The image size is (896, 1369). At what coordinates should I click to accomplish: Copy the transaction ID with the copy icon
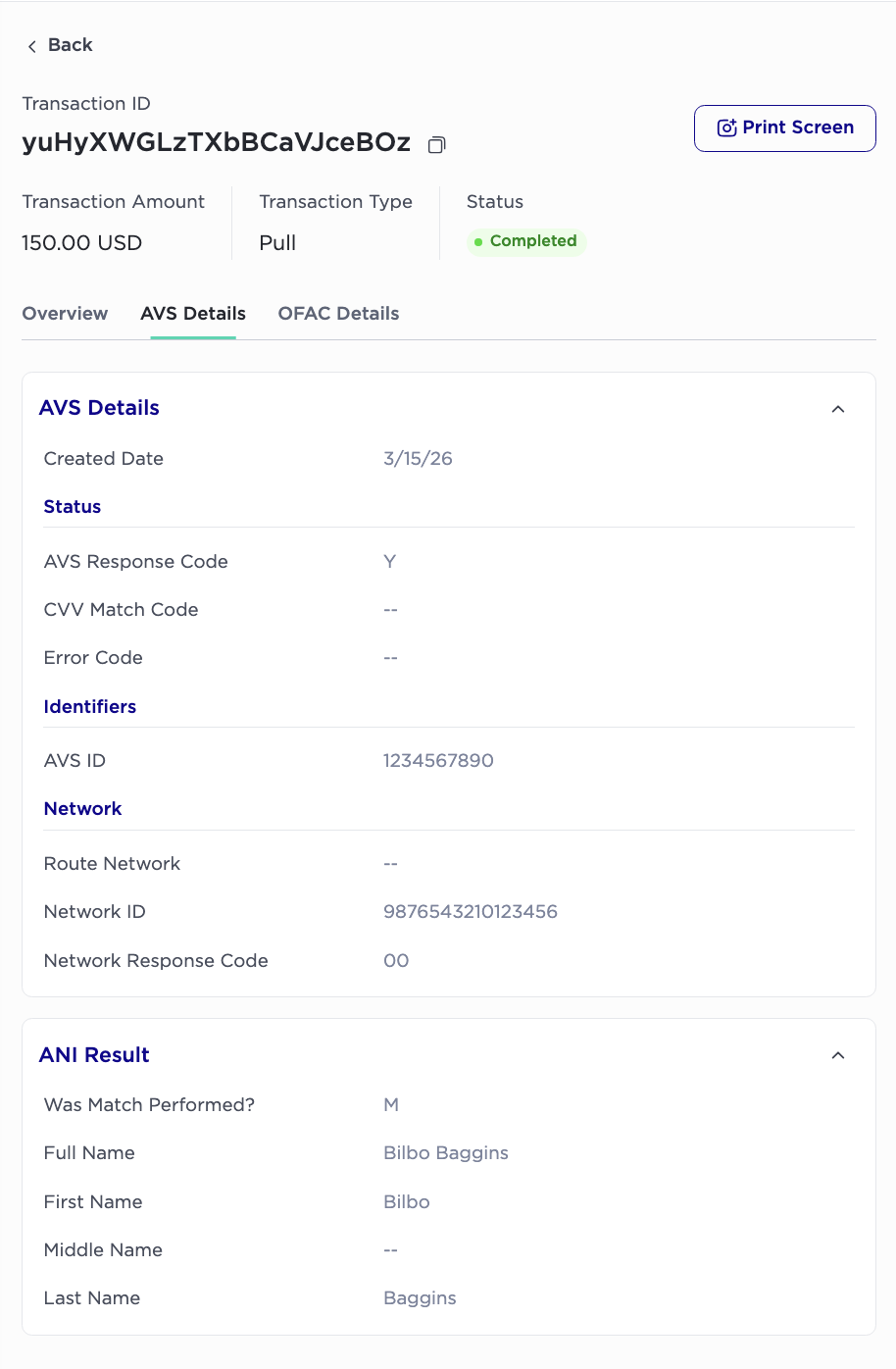[437, 144]
